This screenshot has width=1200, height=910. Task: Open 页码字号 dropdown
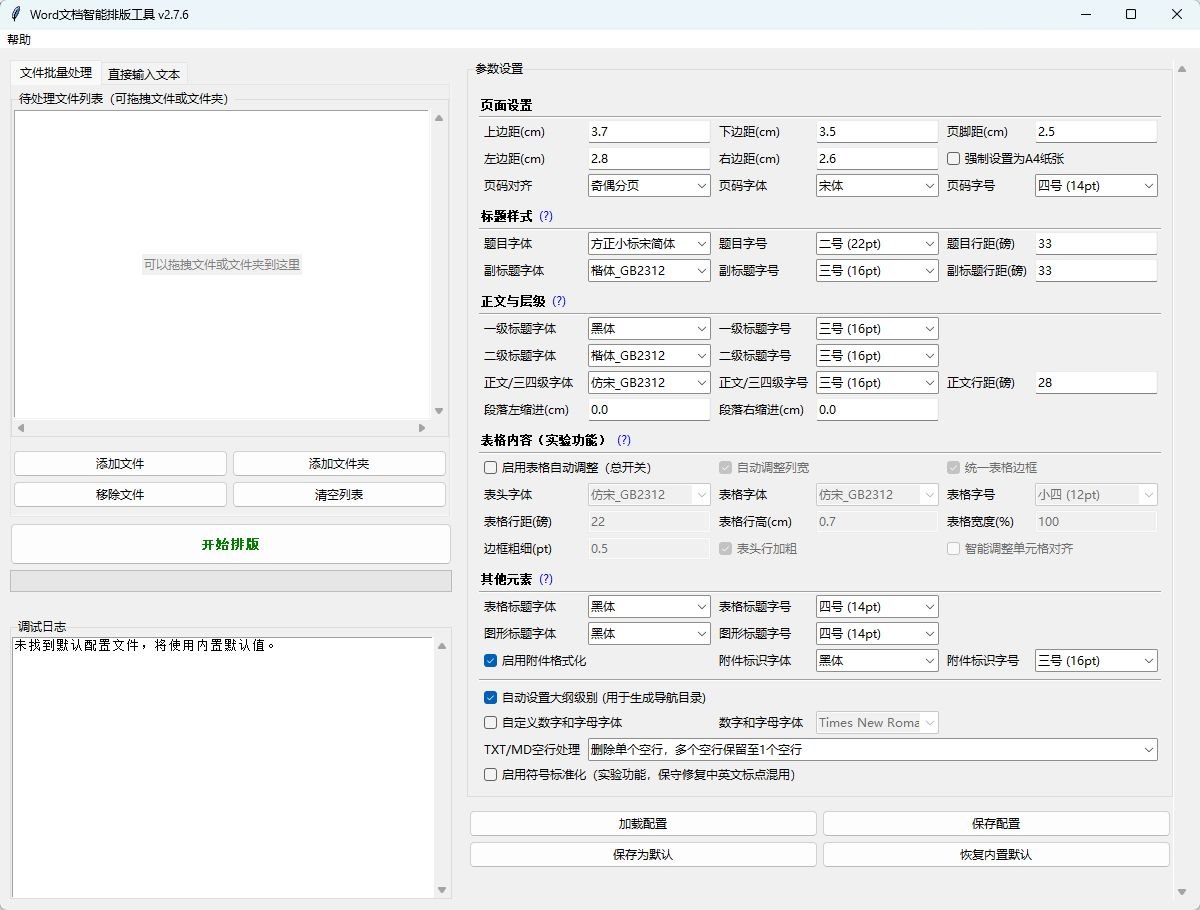1096,186
